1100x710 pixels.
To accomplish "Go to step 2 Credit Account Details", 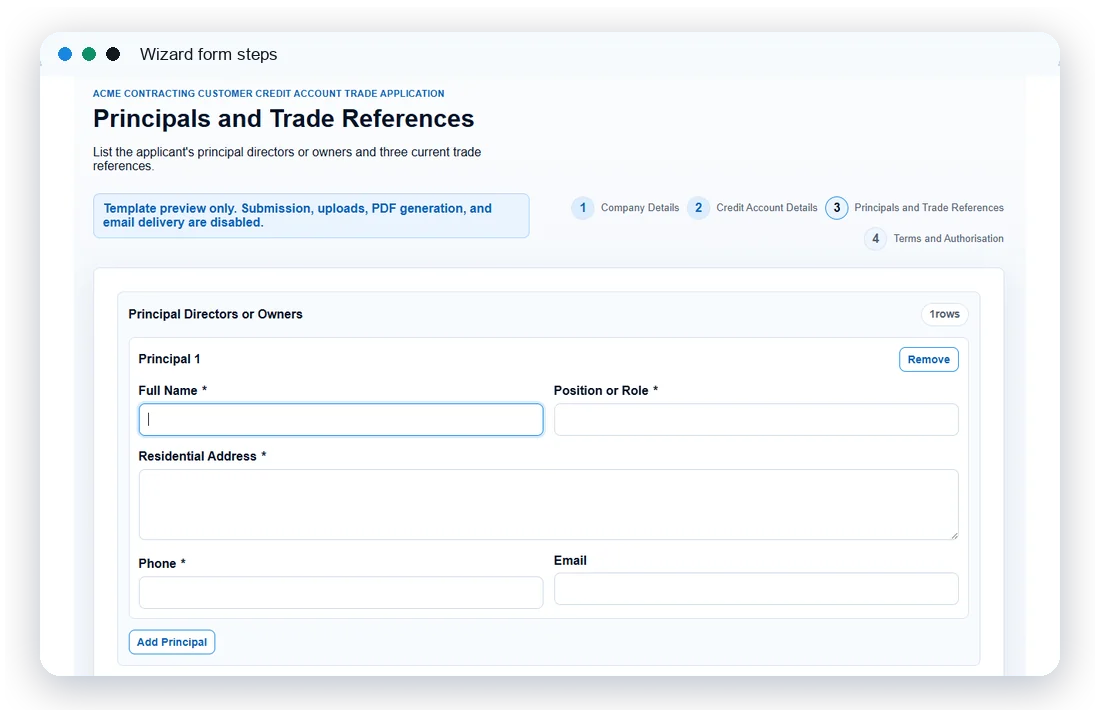I will [x=753, y=208].
